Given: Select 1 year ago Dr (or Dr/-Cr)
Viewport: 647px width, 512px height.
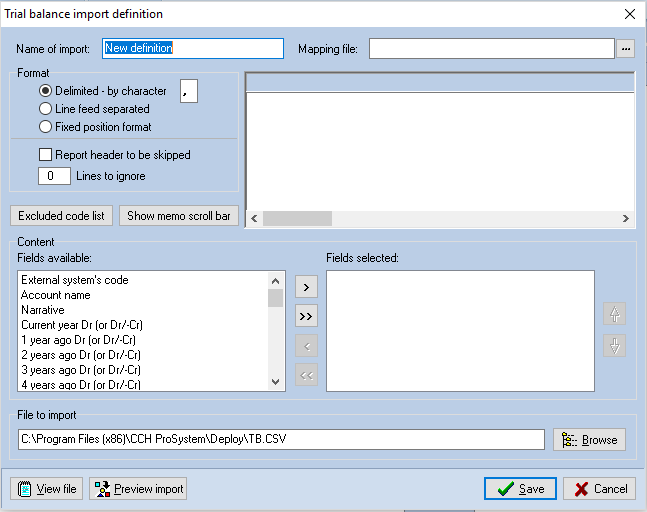Looking at the screenshot, I should [78, 340].
